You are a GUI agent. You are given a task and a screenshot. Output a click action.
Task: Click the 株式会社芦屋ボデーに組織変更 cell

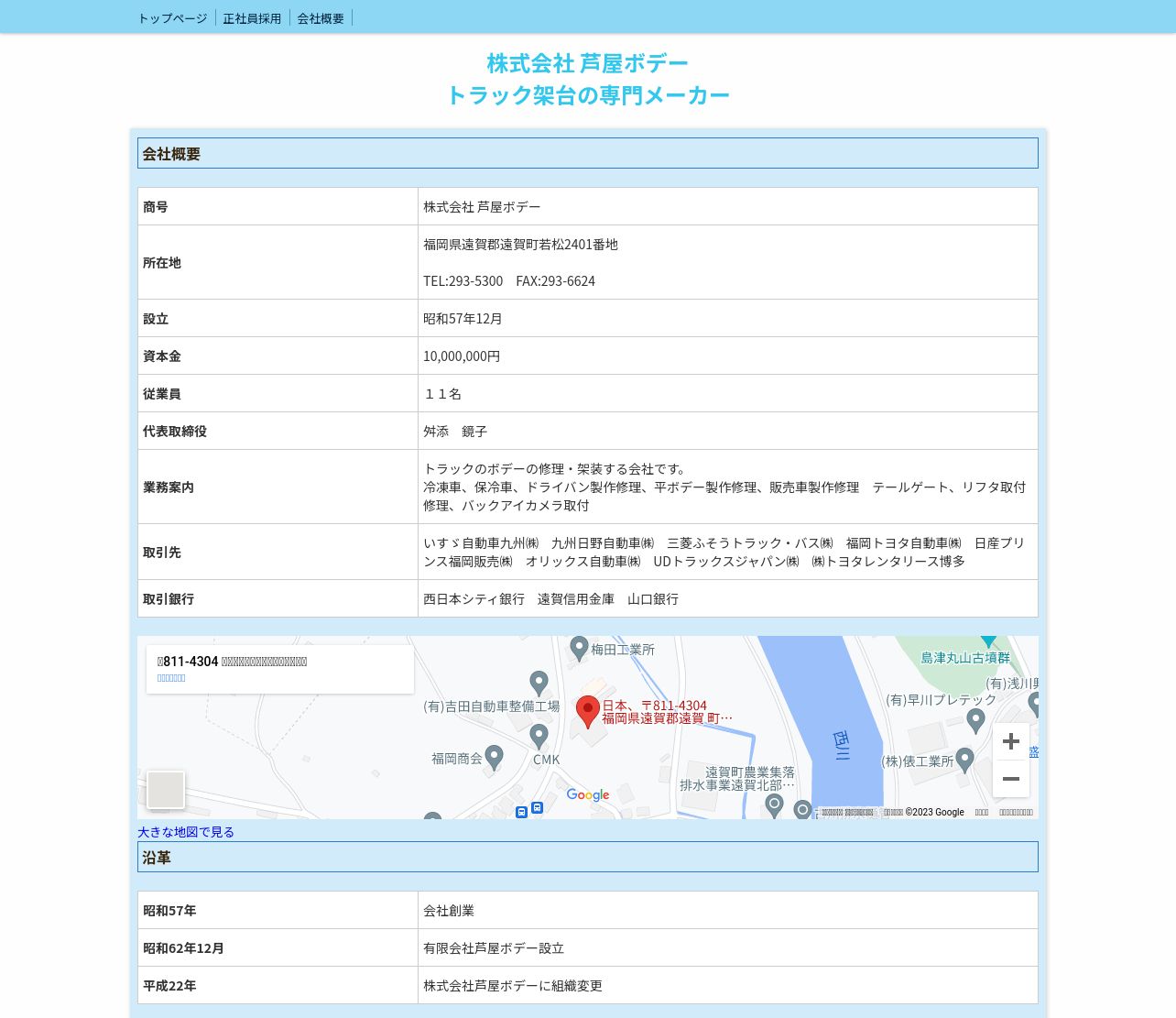pos(727,985)
